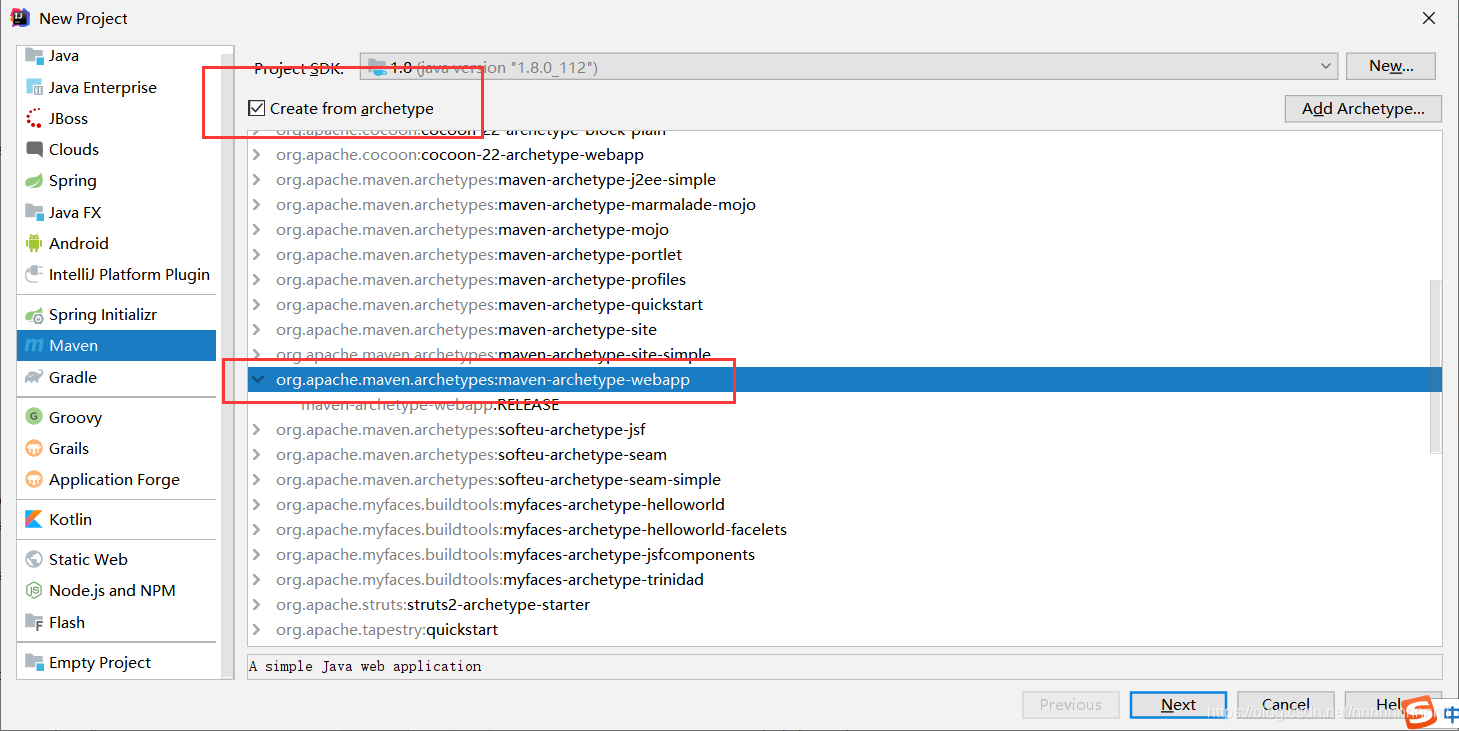Close the New Project dialog

point(1428,18)
